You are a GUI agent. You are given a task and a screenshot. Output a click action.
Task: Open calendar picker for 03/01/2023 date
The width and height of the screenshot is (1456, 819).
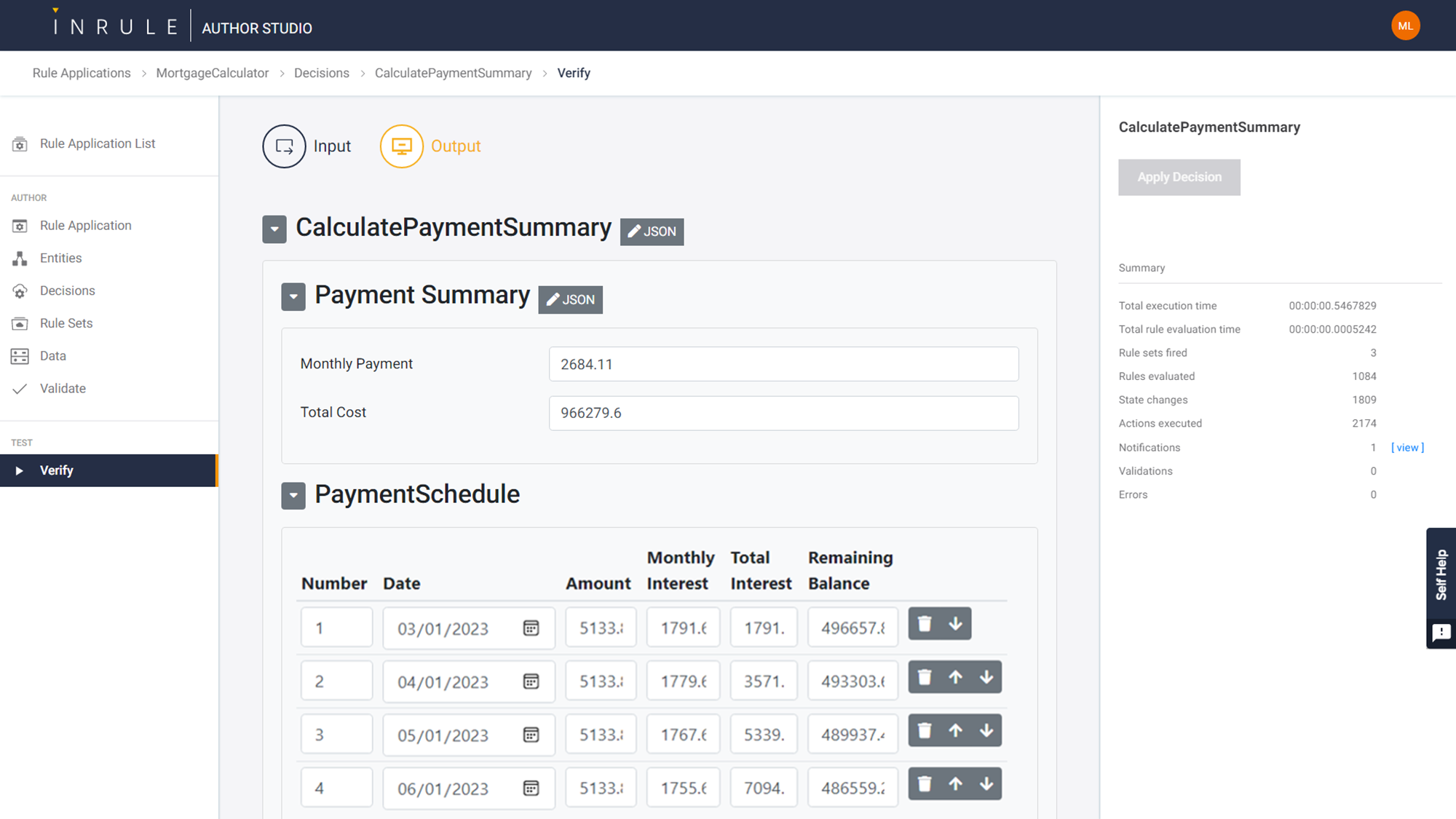(x=531, y=628)
